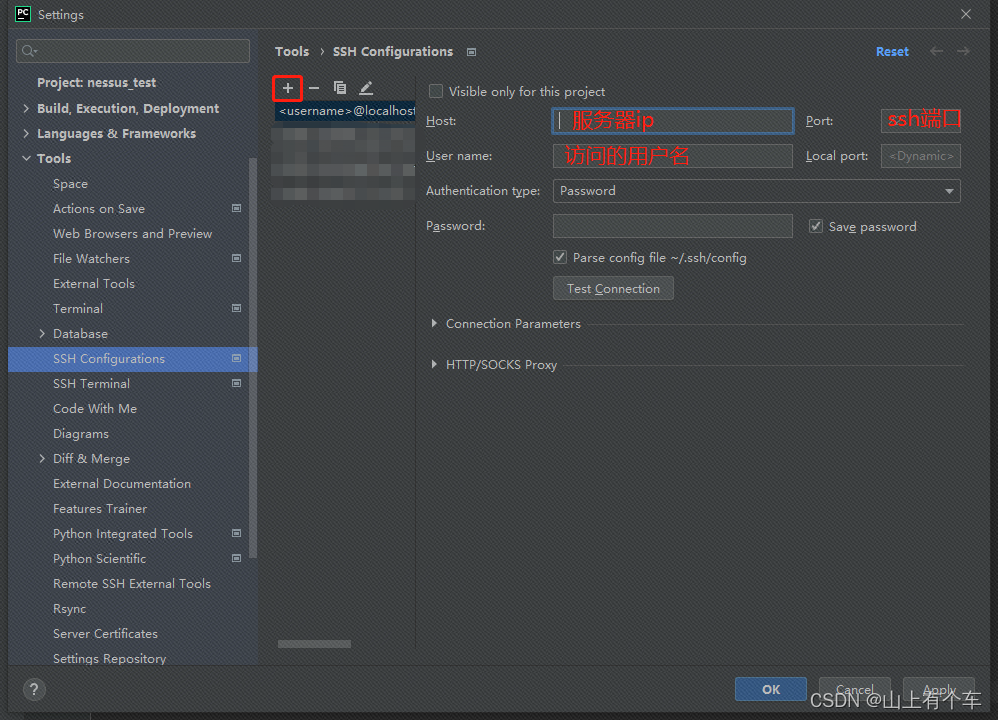The image size is (998, 720).
Task: Expand Build, Execution, Deployment tree node
Action: pos(26,108)
